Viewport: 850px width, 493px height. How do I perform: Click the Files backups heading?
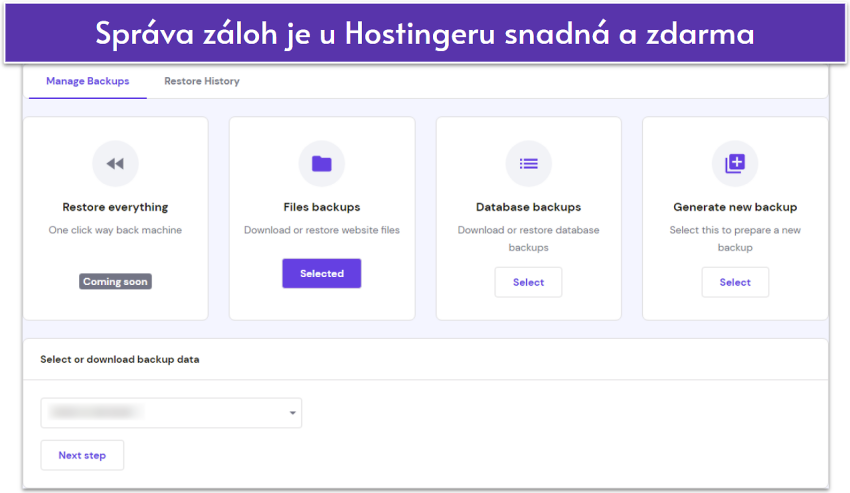pyautogui.click(x=321, y=207)
